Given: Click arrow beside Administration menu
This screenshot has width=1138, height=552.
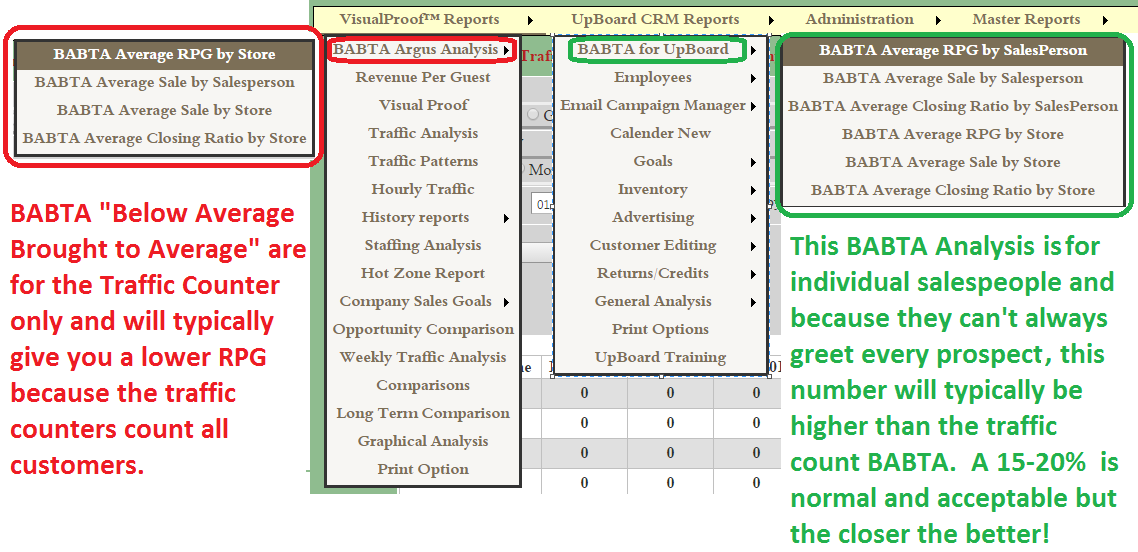Looking at the screenshot, I should [x=938, y=20].
